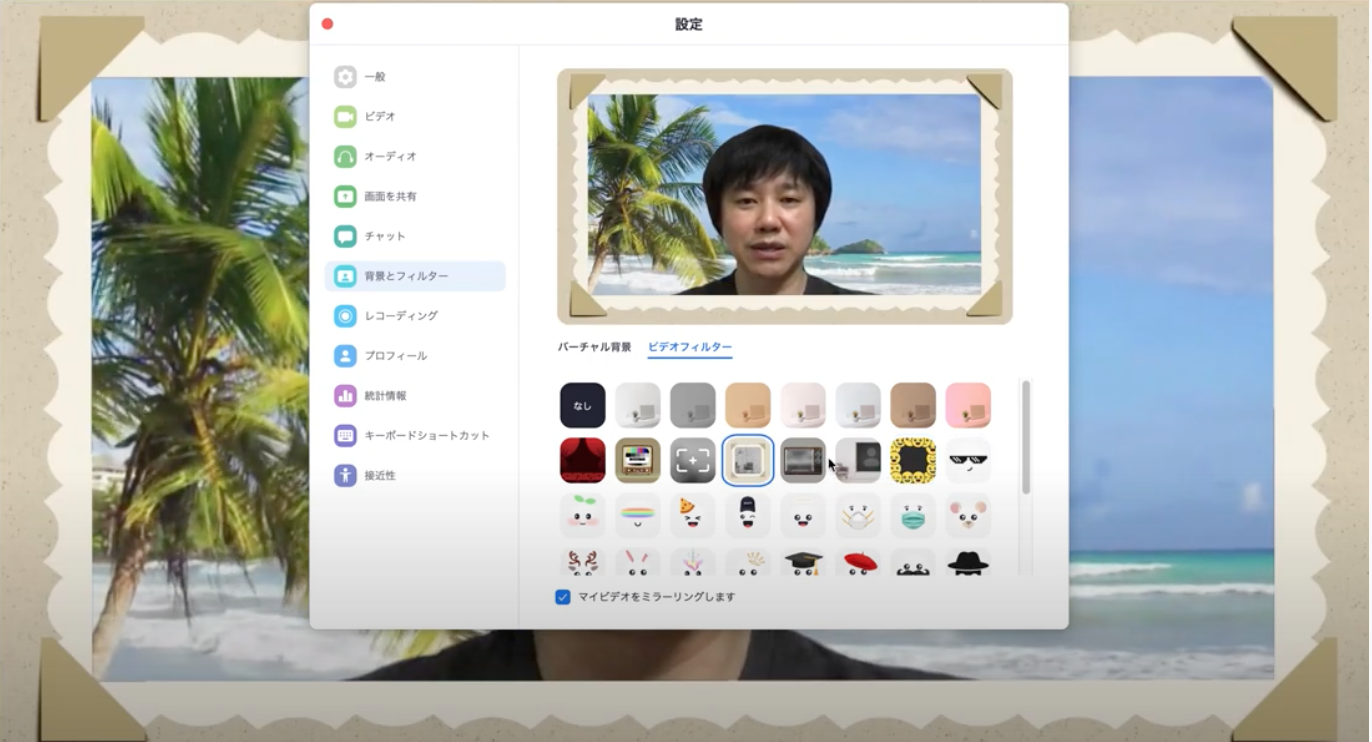
Task: Choose the white N95 mask filter
Action: [858, 516]
